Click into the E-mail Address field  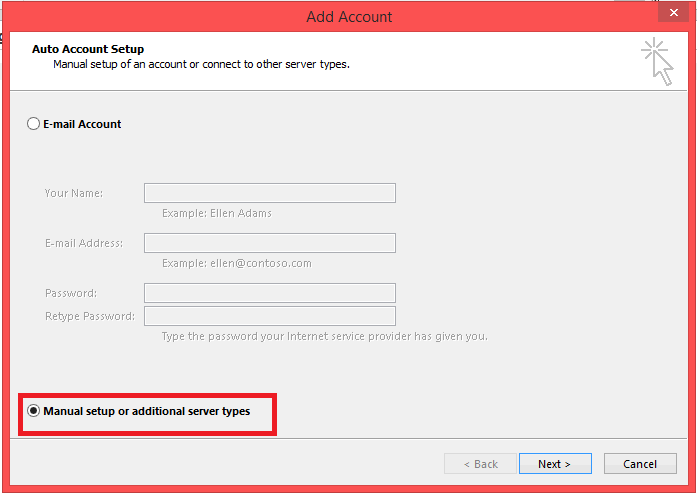(269, 243)
